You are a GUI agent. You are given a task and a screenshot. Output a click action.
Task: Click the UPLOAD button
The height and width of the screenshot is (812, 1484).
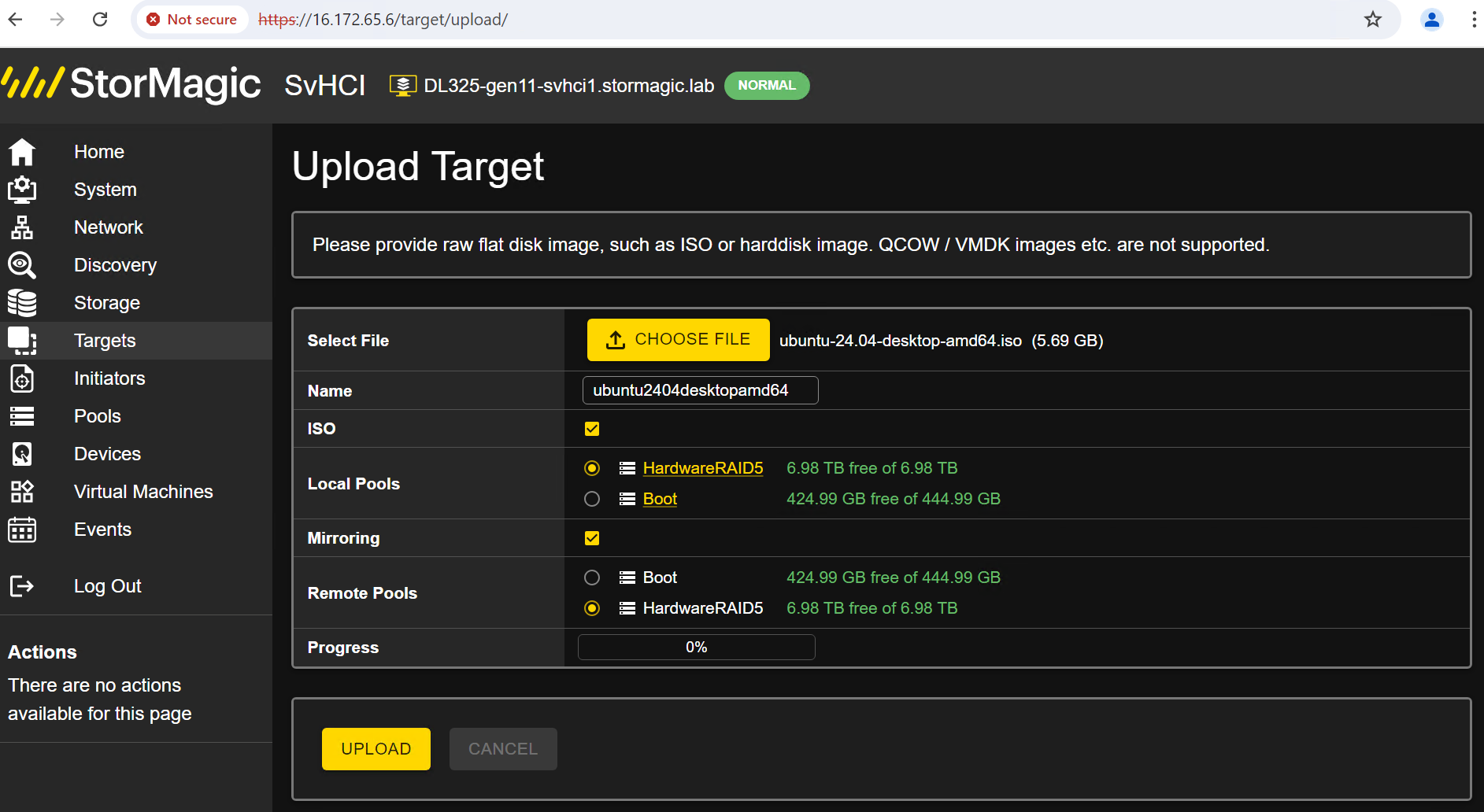coord(376,749)
